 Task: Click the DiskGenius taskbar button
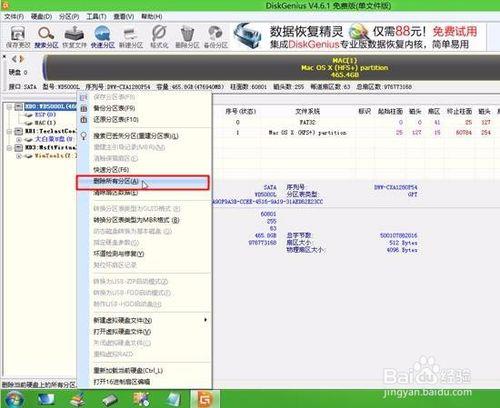pos(205,399)
